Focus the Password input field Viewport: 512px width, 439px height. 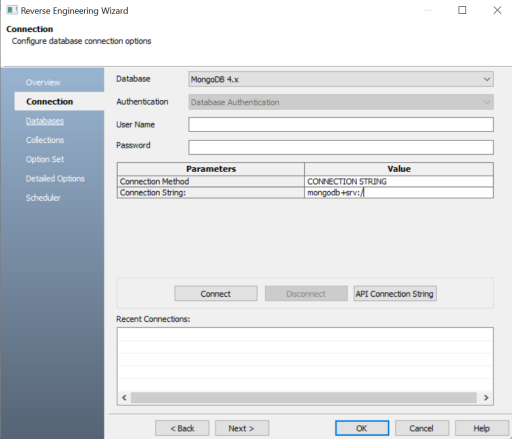[x=341, y=147]
